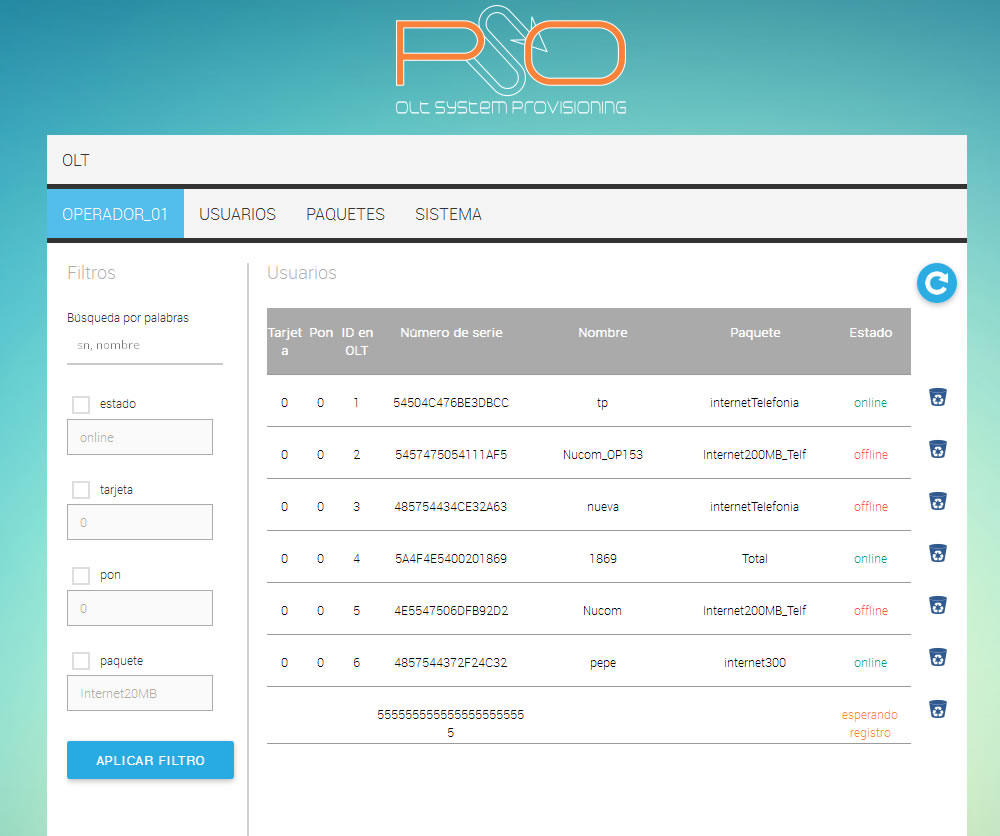The height and width of the screenshot is (836, 1000).
Task: Check the pon filter checkbox
Action: [81, 575]
